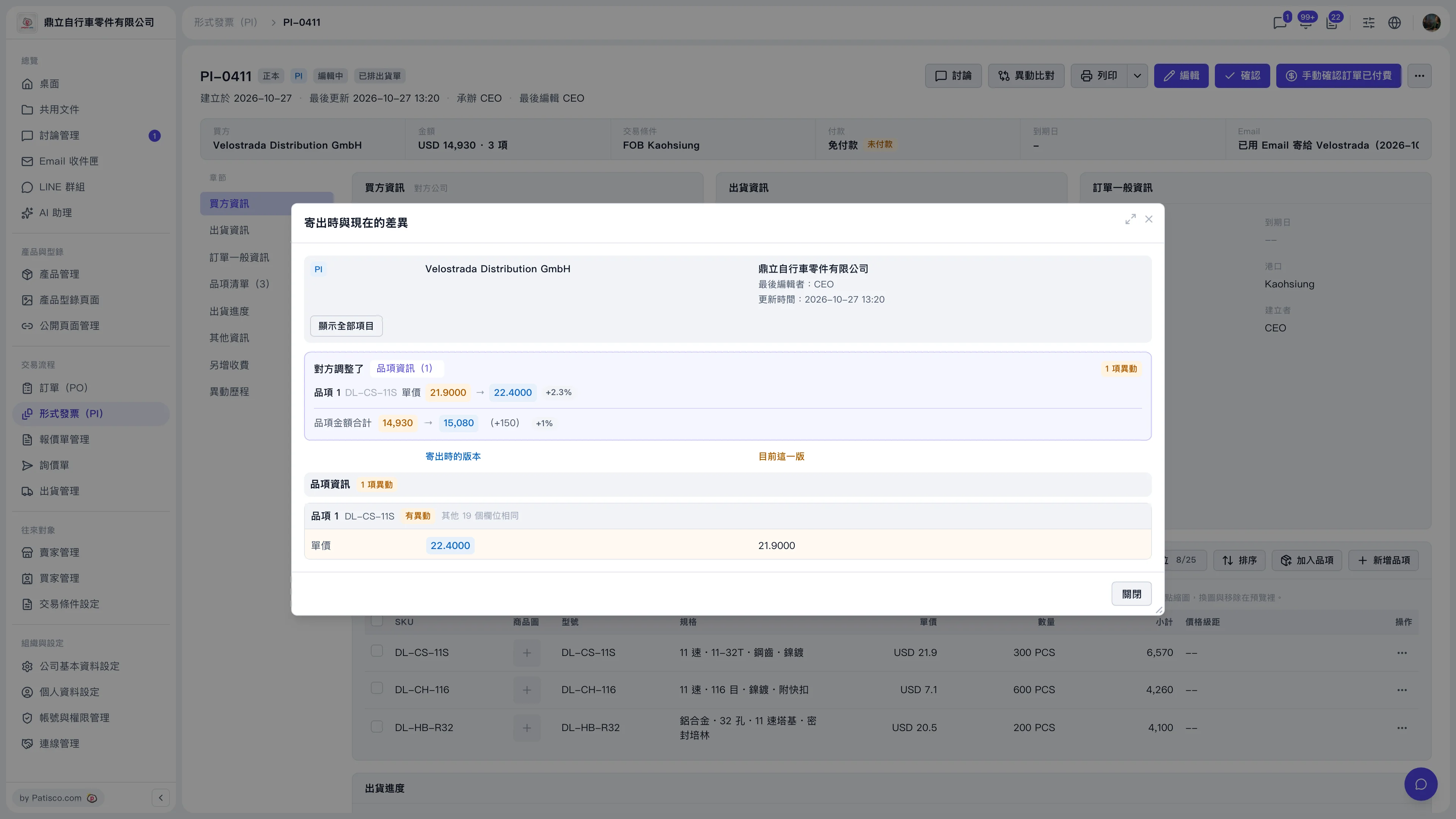Open the more actions ellipsis menu in header
The image size is (1456, 819).
point(1419,76)
